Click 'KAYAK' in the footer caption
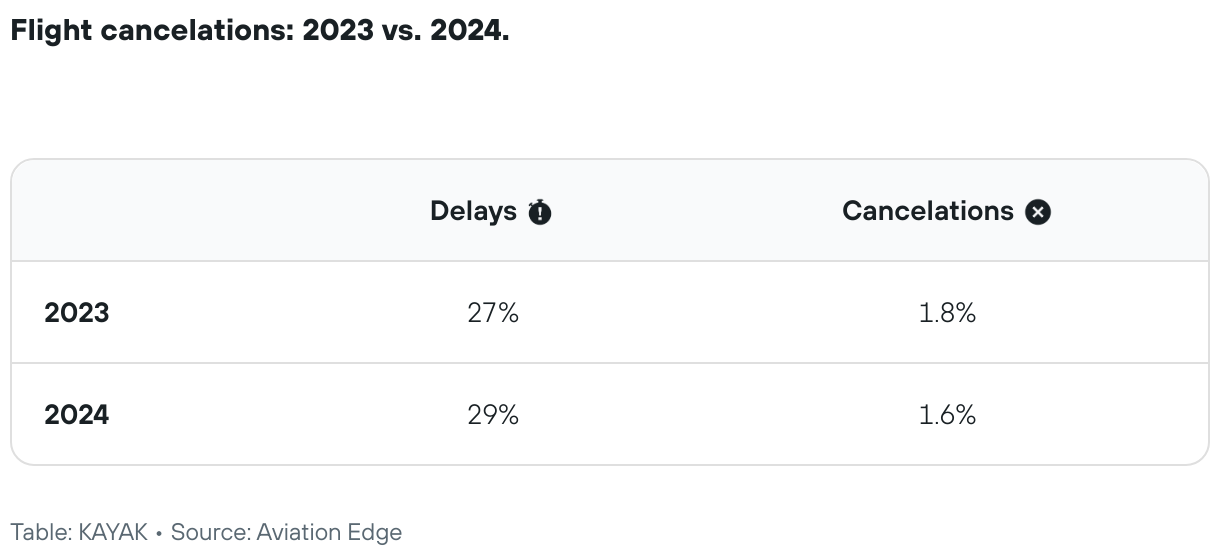 (x=114, y=532)
